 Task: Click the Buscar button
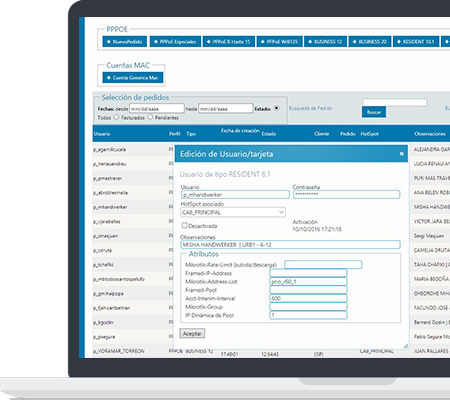374,112
